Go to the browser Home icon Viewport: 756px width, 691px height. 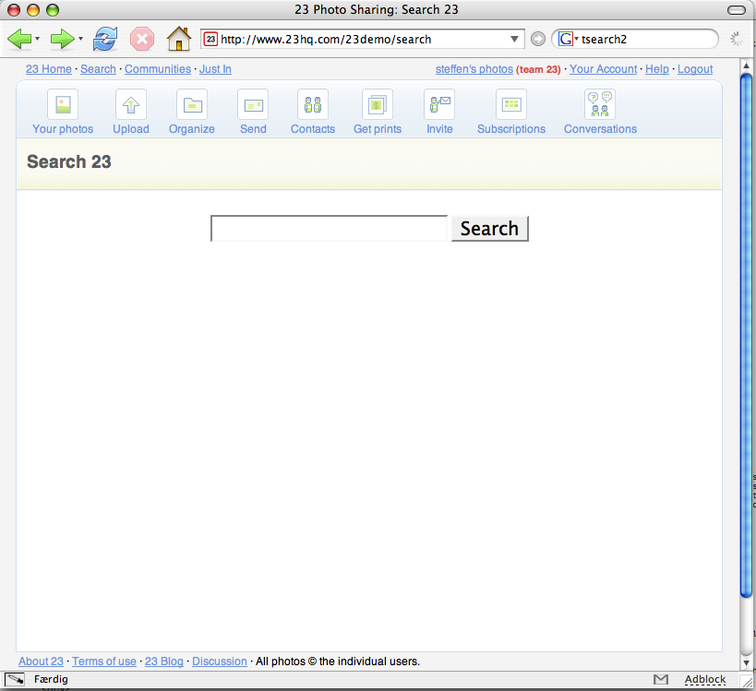(x=179, y=39)
